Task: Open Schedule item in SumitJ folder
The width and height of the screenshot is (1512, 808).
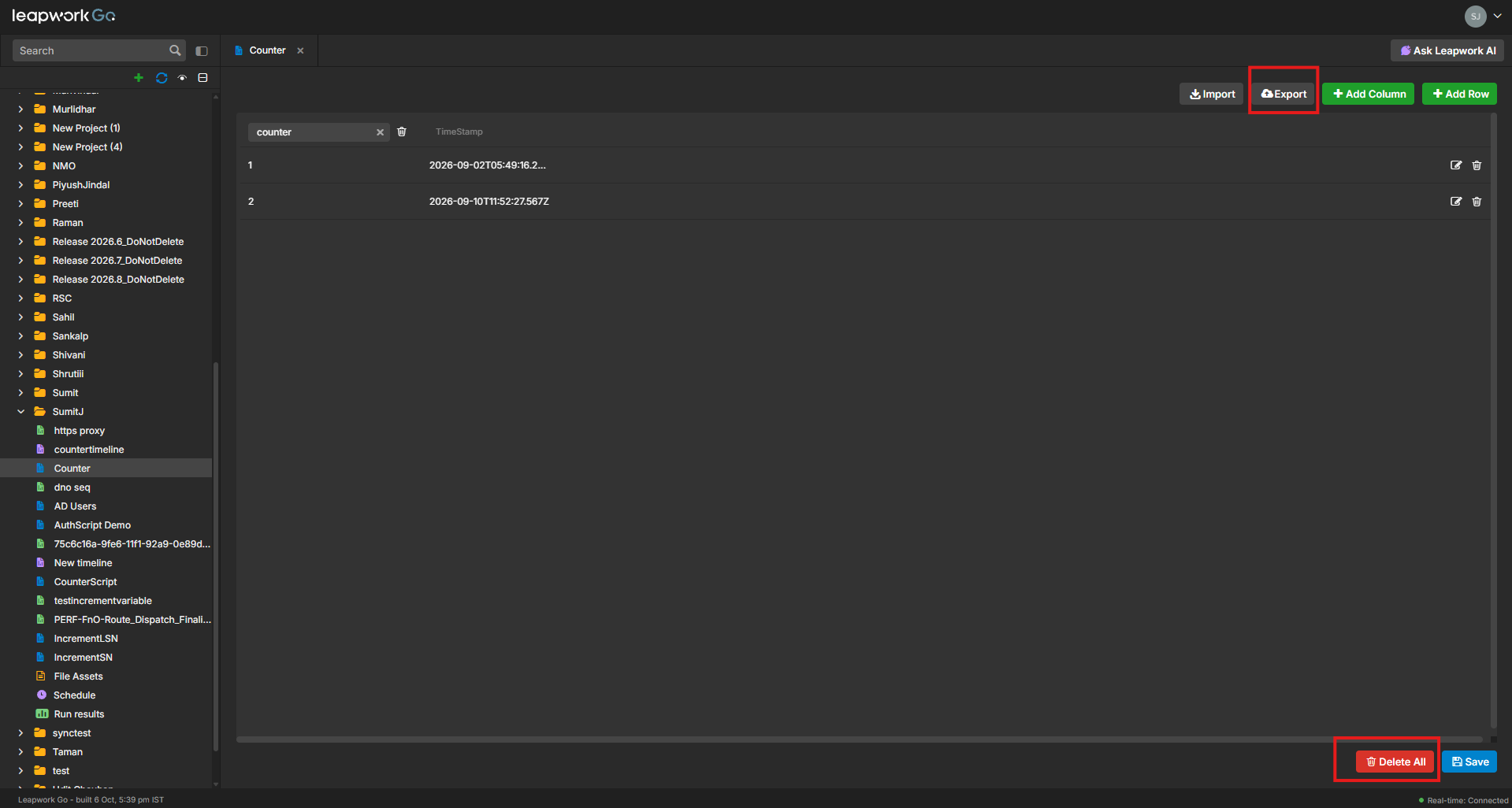Action: click(x=75, y=695)
